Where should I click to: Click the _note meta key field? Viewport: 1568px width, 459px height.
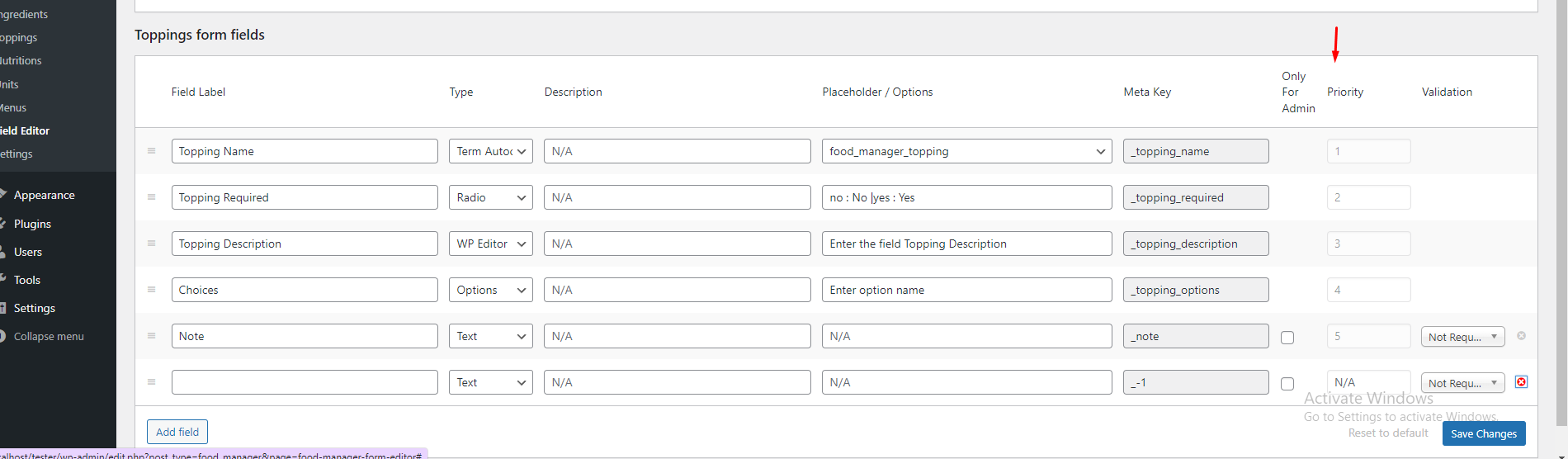[x=1196, y=336]
